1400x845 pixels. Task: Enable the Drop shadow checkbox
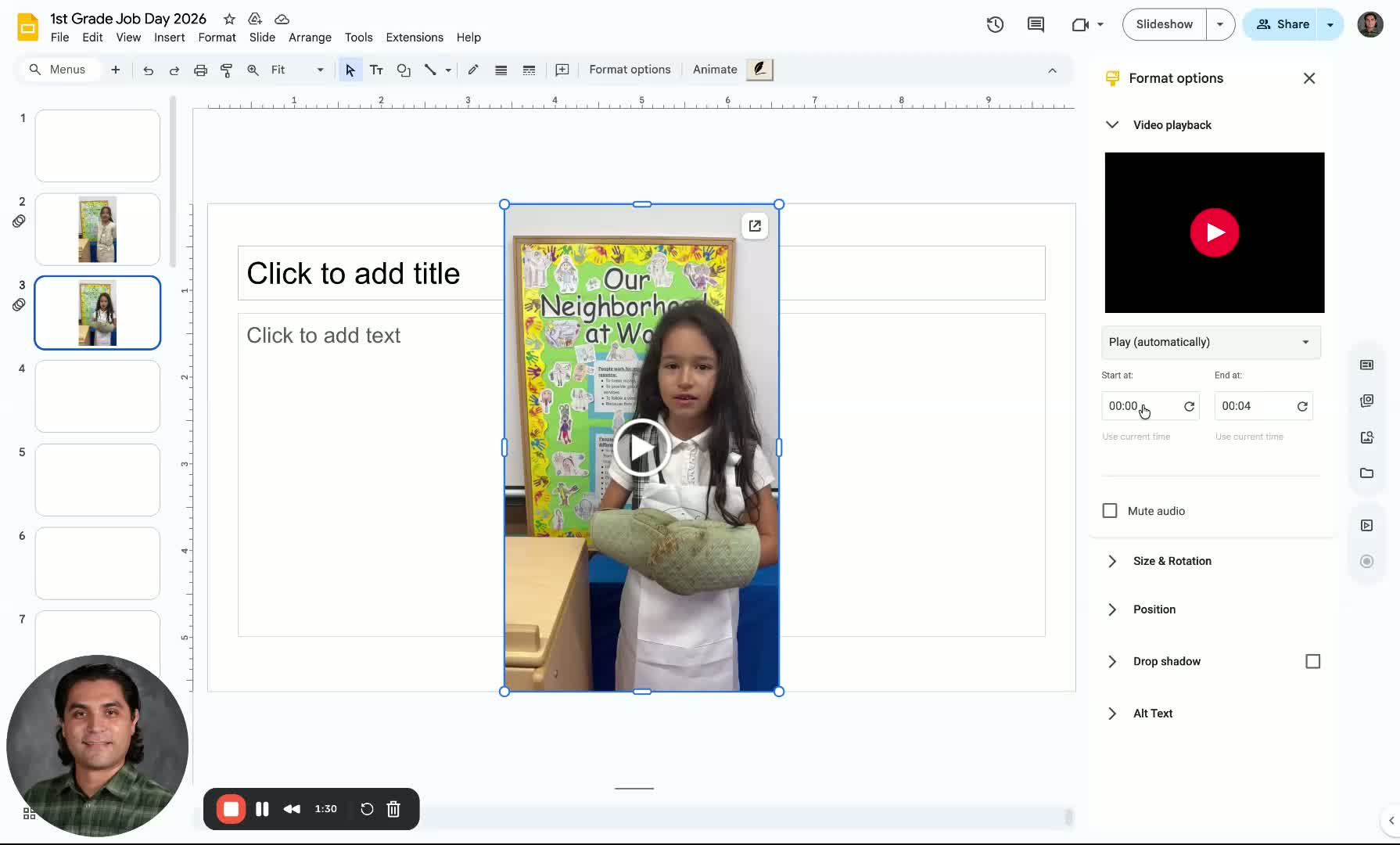[x=1313, y=661]
